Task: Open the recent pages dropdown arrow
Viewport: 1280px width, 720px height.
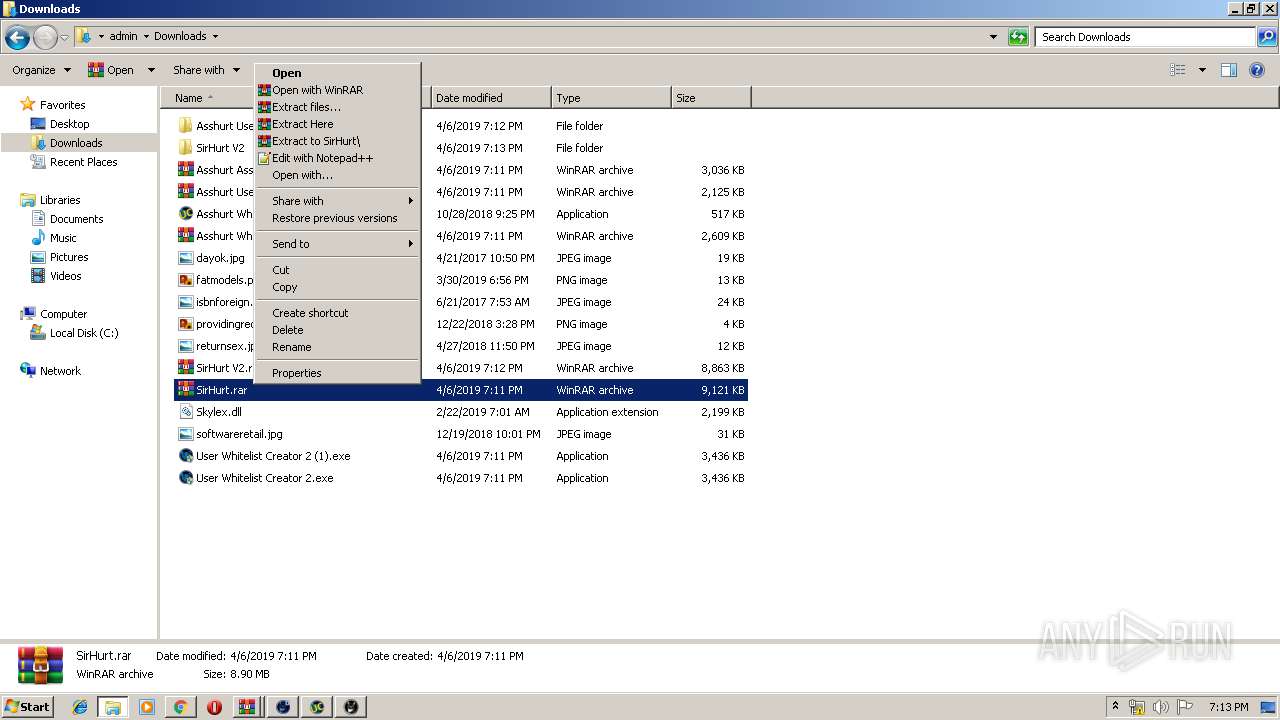Action: pos(65,38)
